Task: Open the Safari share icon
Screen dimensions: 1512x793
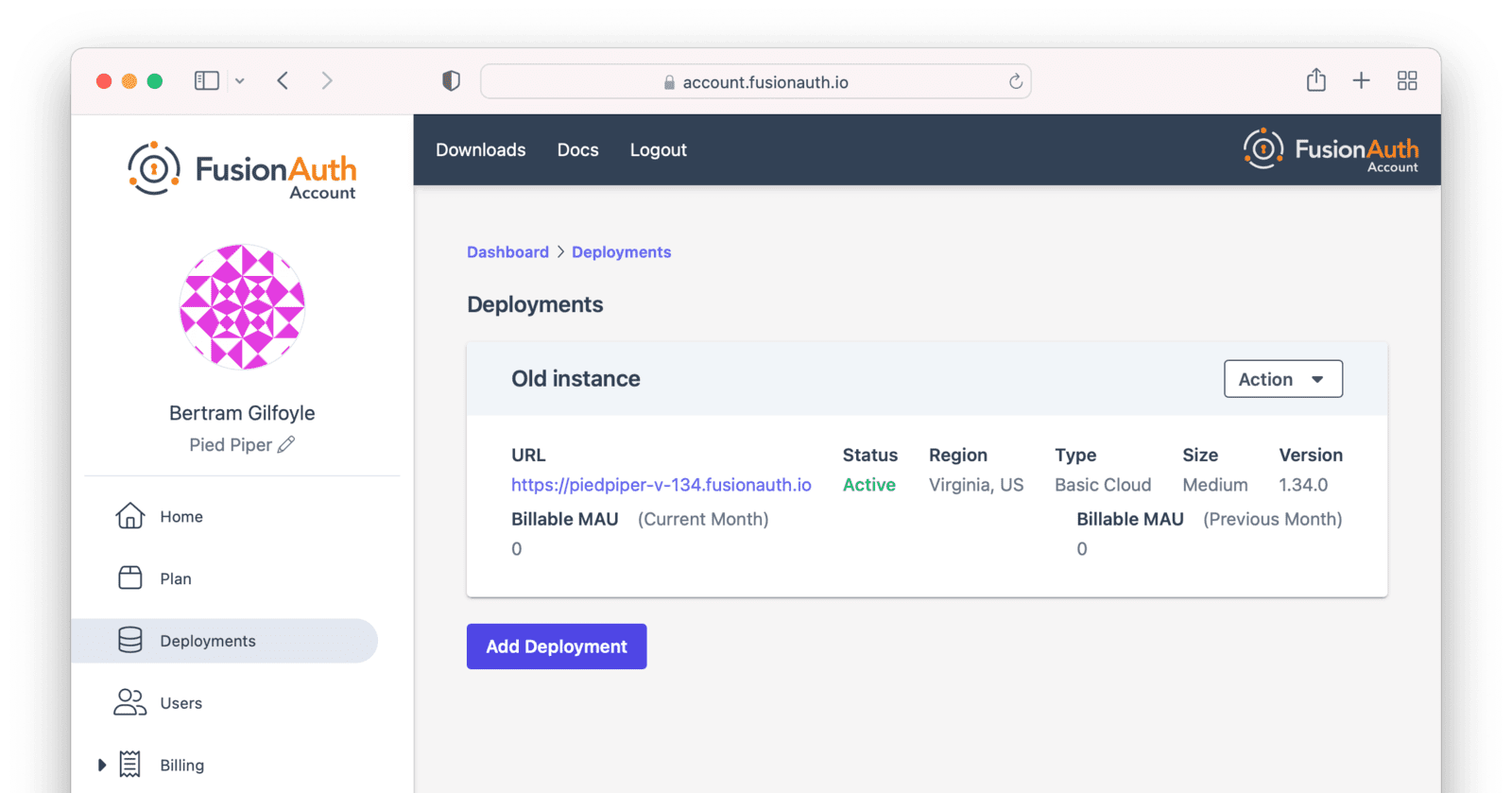Action: pos(1316,80)
